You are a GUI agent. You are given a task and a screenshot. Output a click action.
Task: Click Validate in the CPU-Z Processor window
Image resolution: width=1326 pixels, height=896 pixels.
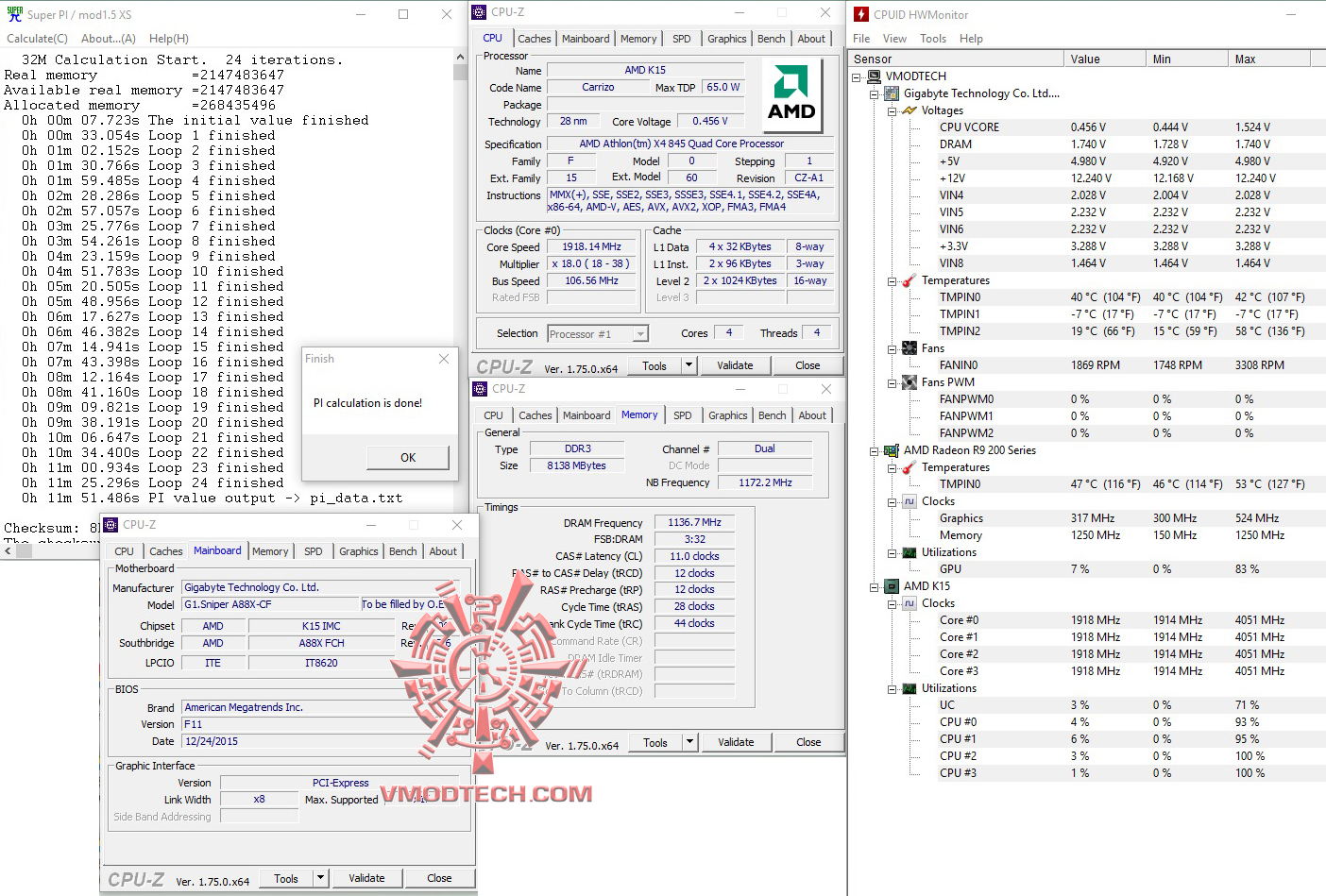point(735,365)
